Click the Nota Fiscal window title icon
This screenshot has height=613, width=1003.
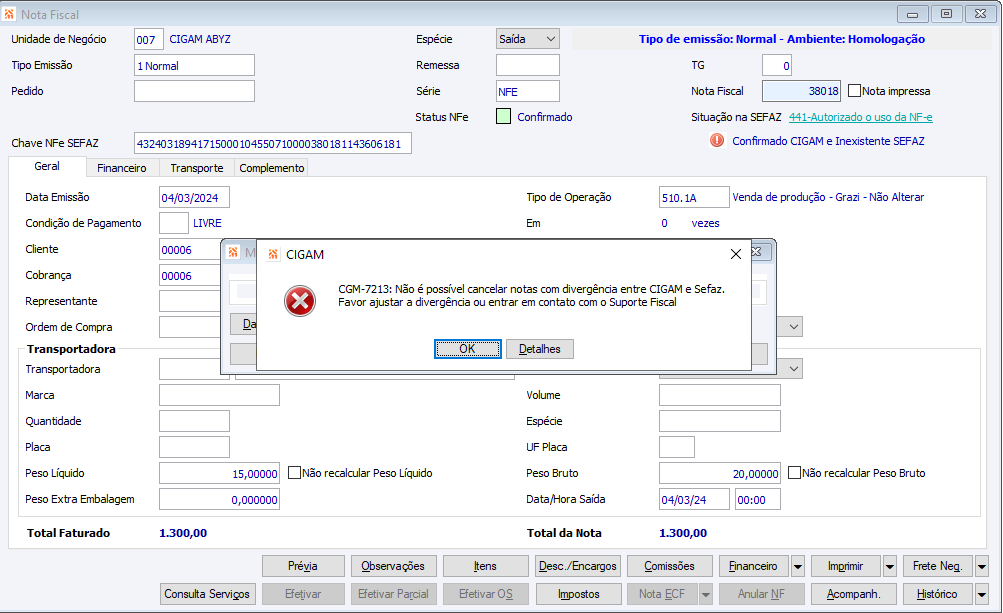[9, 14]
